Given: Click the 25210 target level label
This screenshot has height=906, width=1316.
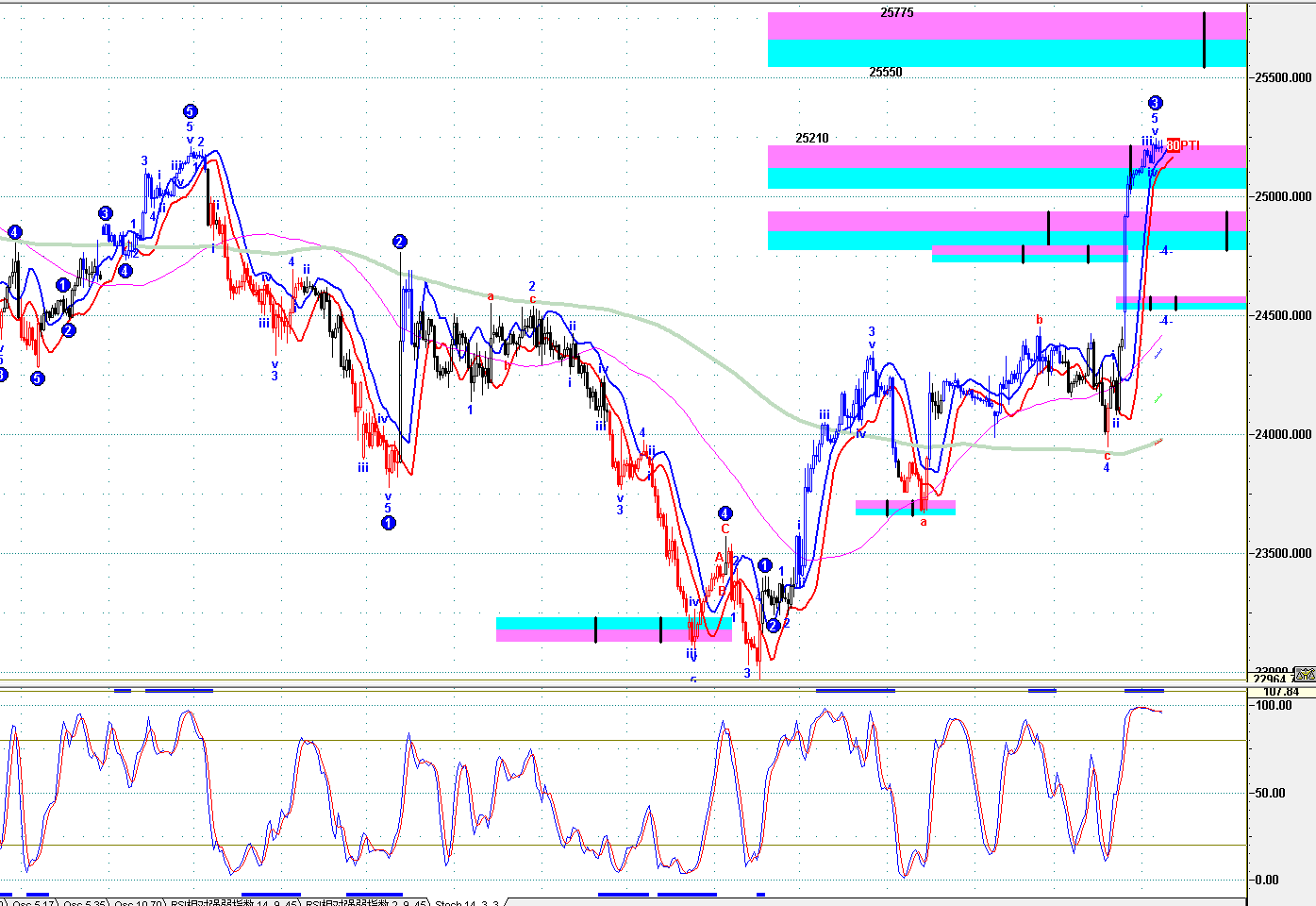Looking at the screenshot, I should point(811,138).
